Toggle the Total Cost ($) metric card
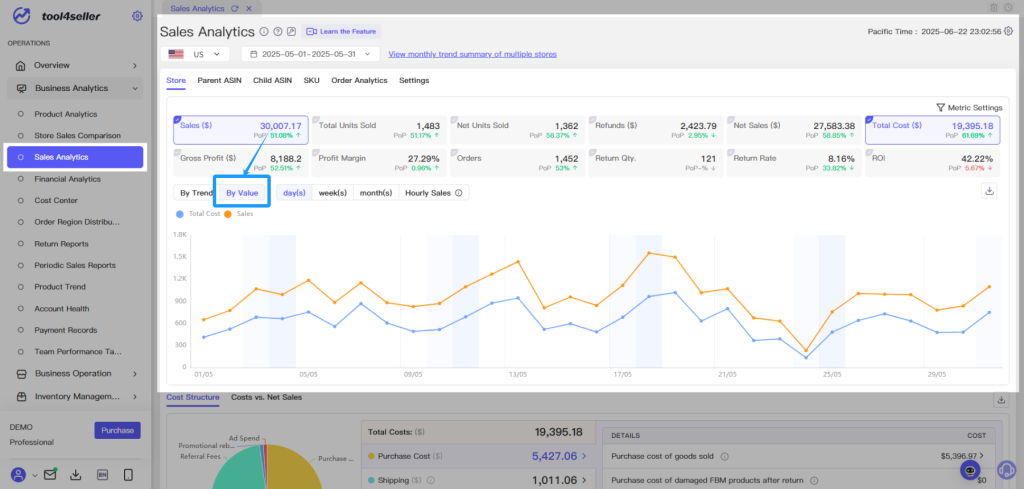1024x489 pixels. 933,130
